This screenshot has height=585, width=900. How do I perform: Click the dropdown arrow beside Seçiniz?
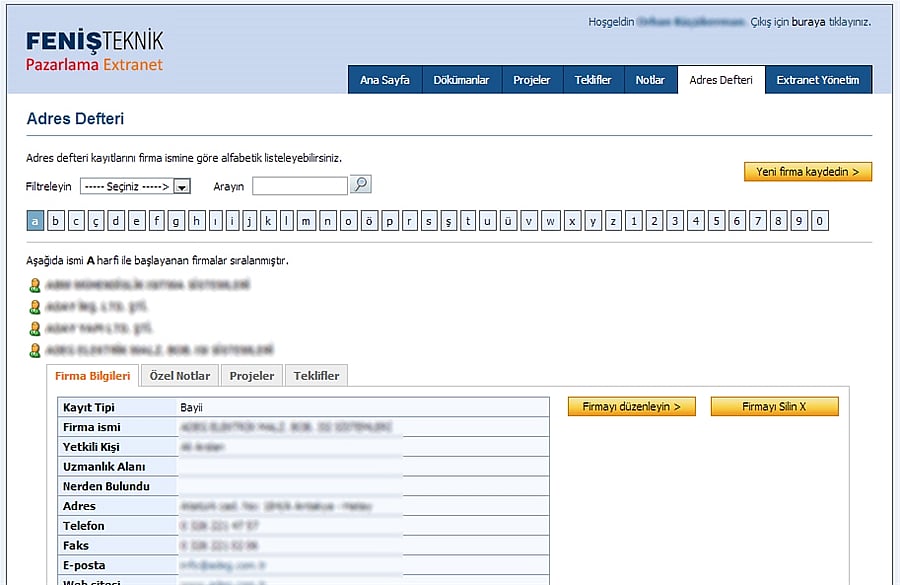182,187
